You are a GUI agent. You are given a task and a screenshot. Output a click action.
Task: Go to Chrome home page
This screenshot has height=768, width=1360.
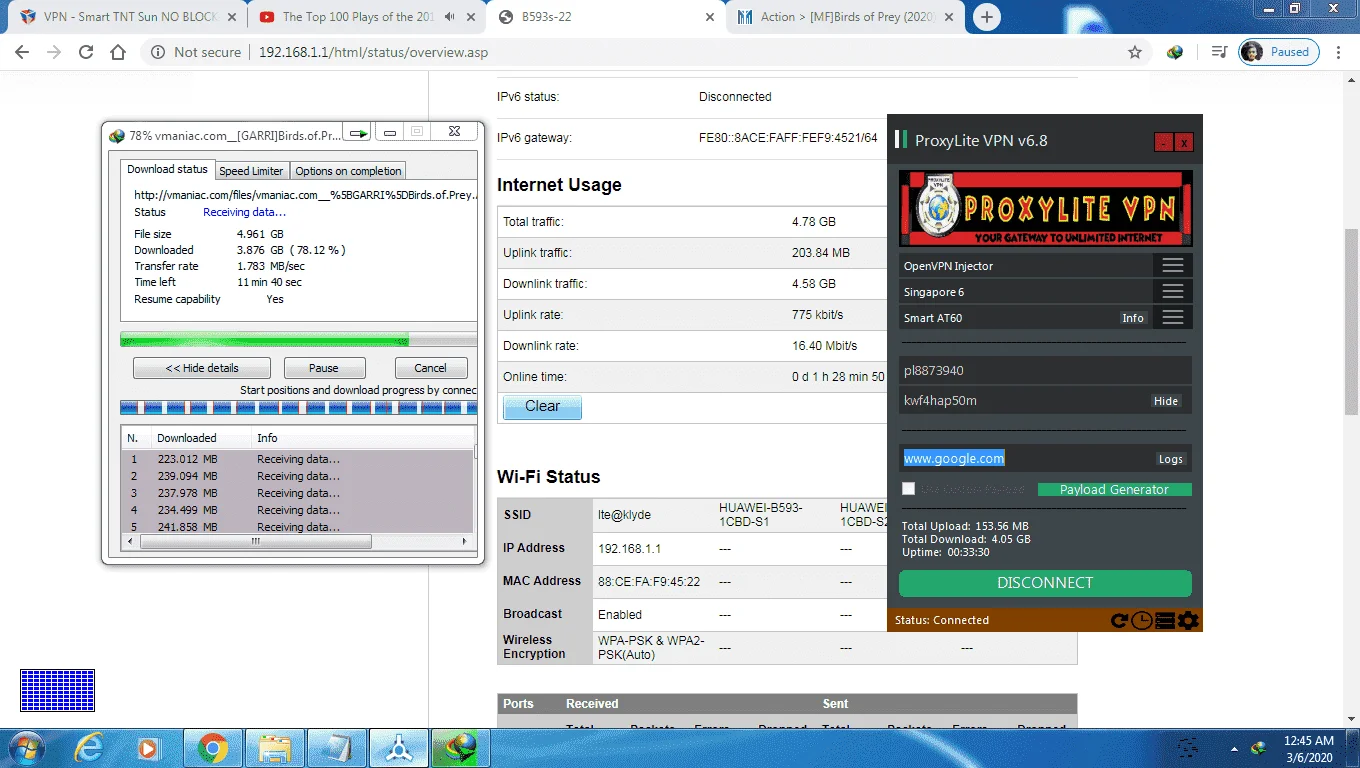(118, 52)
